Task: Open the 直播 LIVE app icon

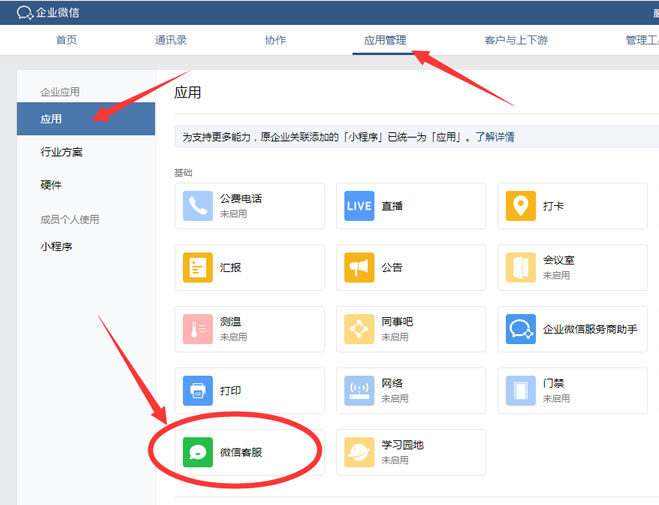Action: [x=360, y=206]
